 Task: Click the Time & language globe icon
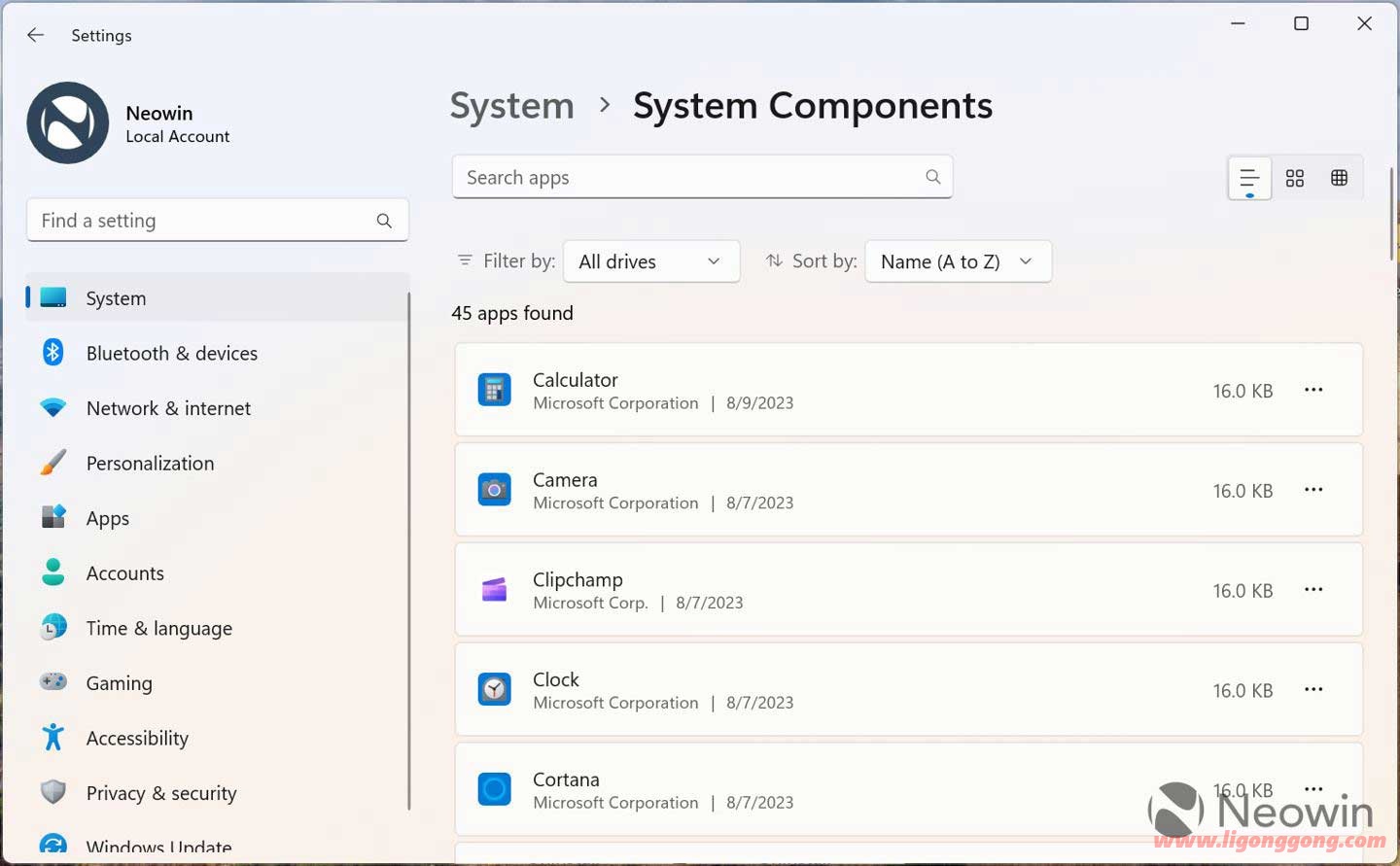point(53,628)
